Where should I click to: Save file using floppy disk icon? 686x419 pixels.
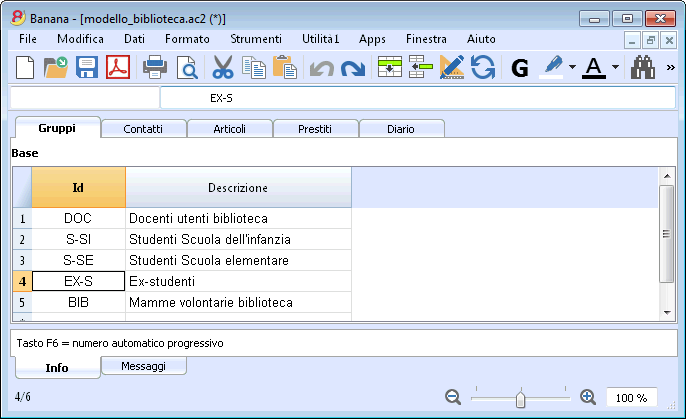click(x=87, y=68)
